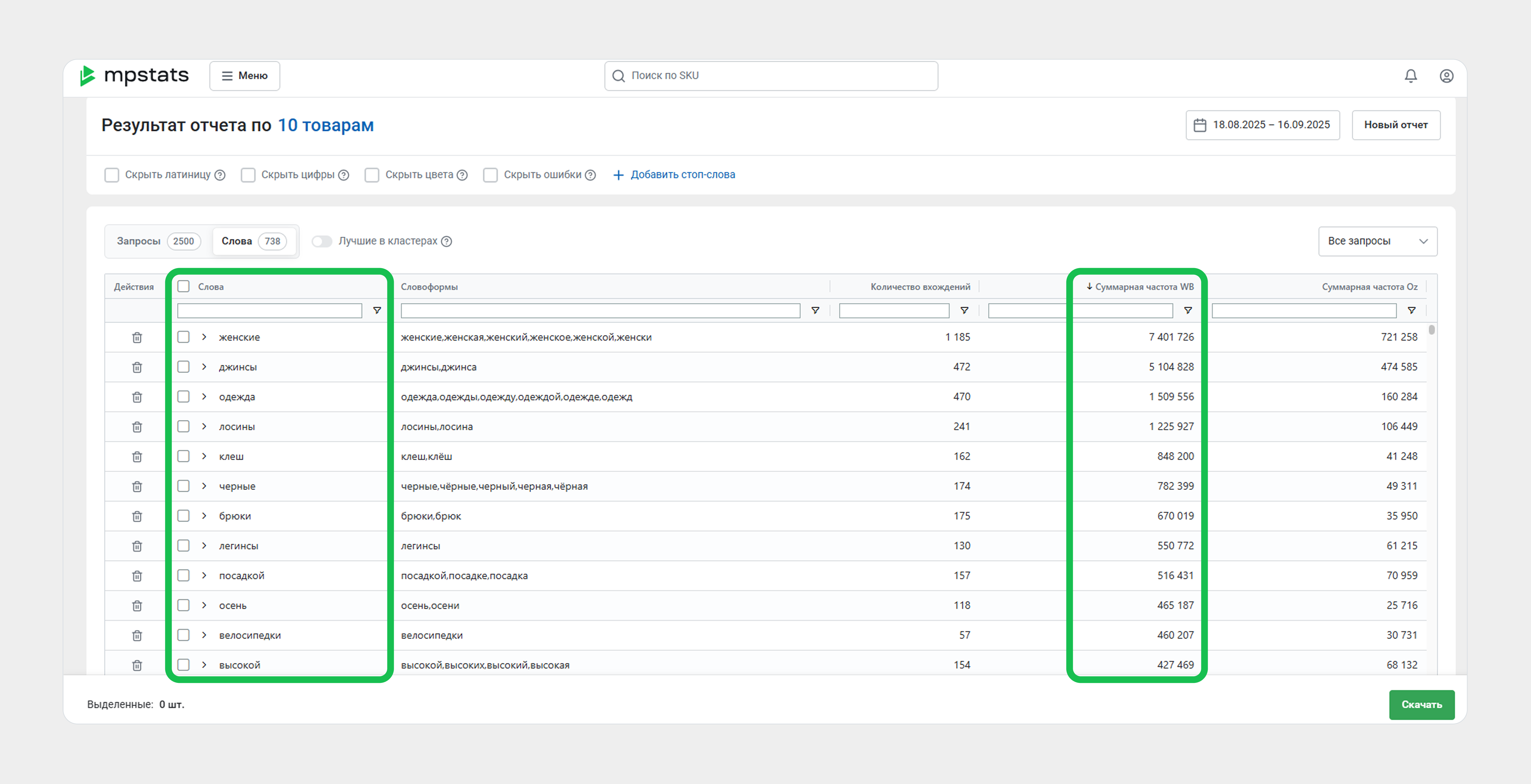Click the table vertical scrollbar thumb

[1432, 329]
